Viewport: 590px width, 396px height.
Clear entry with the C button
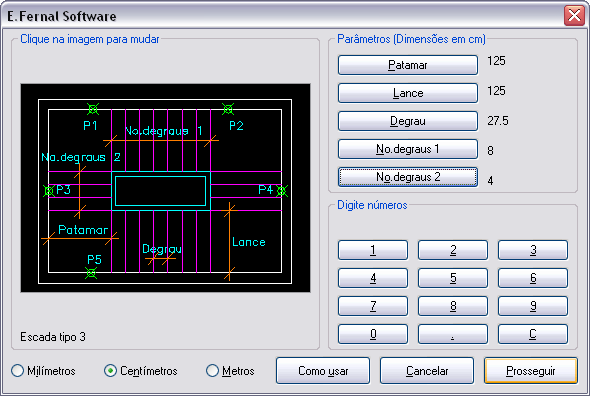pos(533,334)
